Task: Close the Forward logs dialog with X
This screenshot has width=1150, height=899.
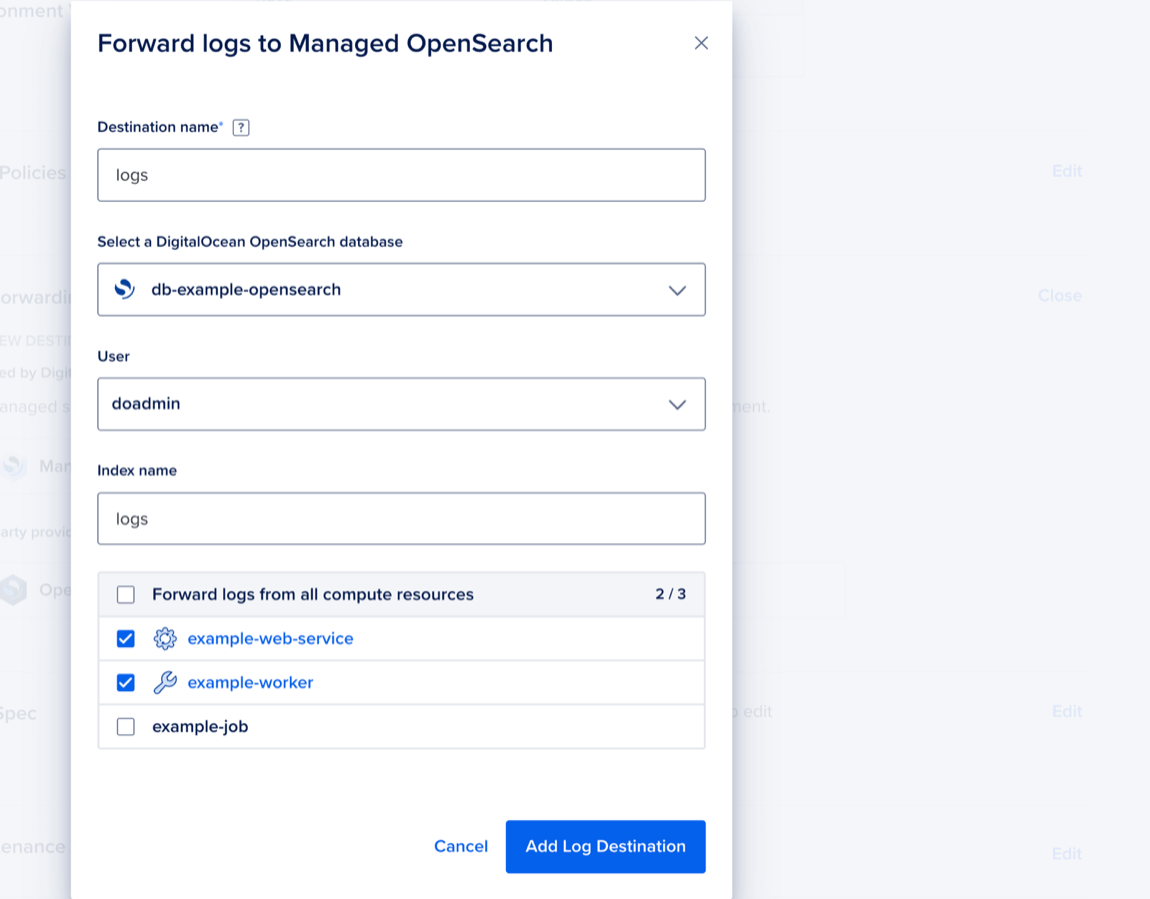Action: [701, 43]
